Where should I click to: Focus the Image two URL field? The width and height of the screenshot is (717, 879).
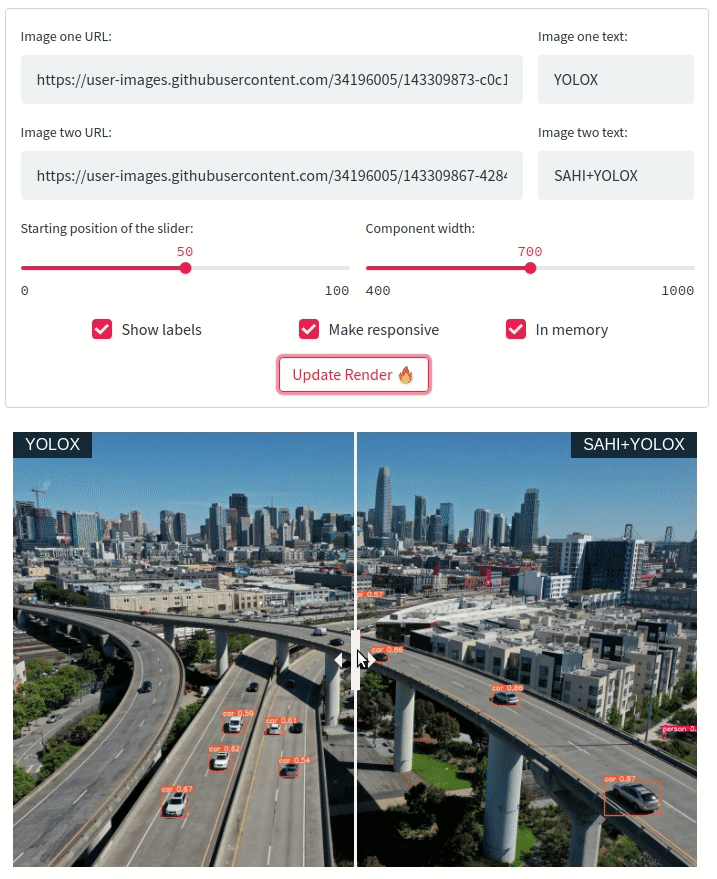click(x=272, y=175)
